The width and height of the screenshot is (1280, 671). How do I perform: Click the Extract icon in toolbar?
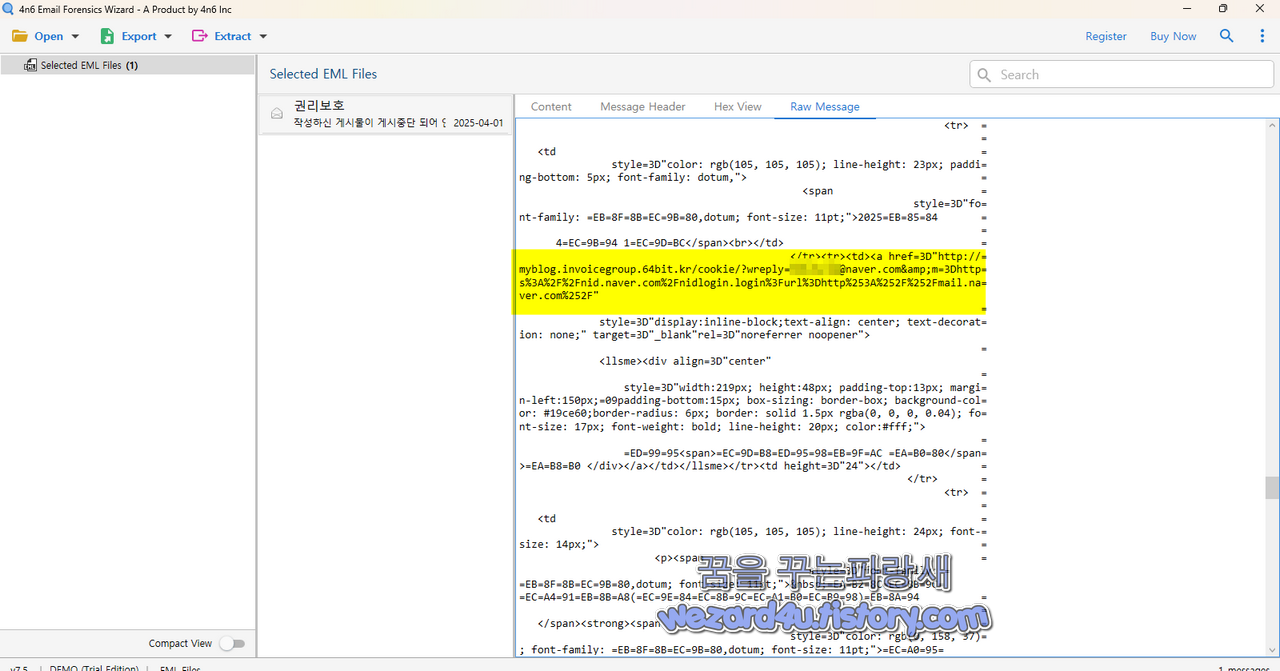(x=200, y=36)
